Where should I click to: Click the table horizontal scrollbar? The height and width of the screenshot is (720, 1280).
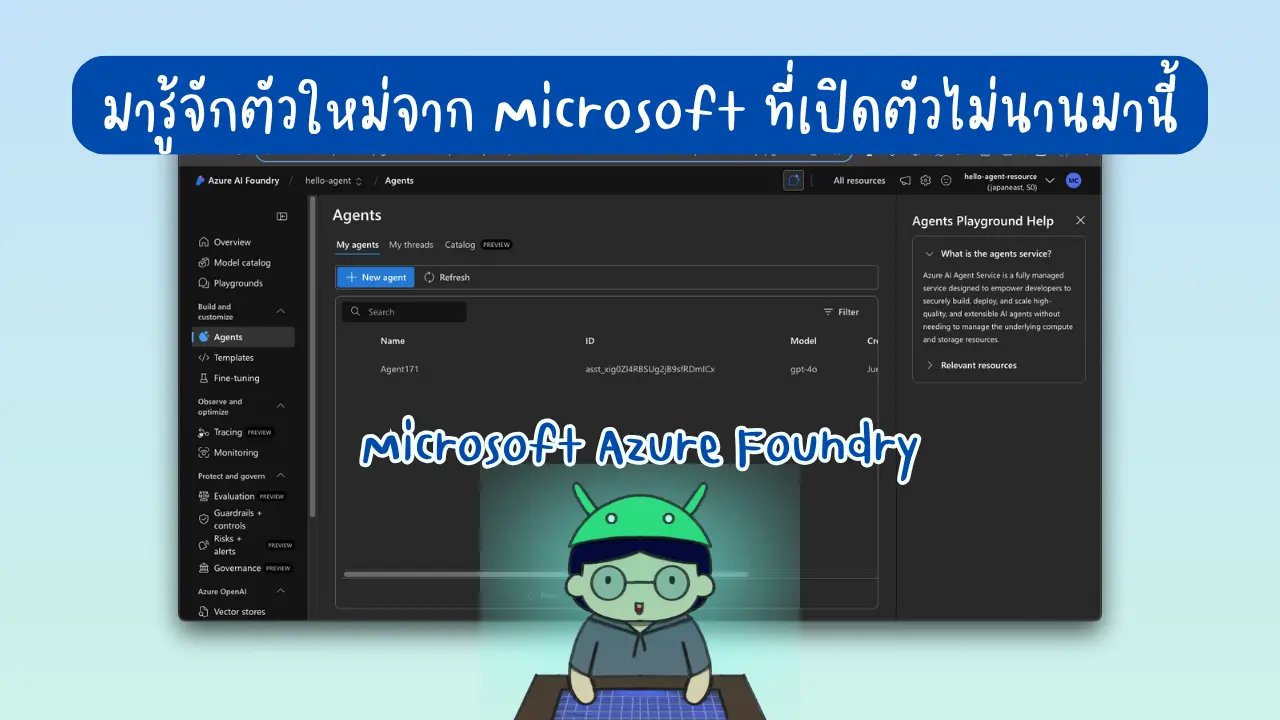(545, 574)
